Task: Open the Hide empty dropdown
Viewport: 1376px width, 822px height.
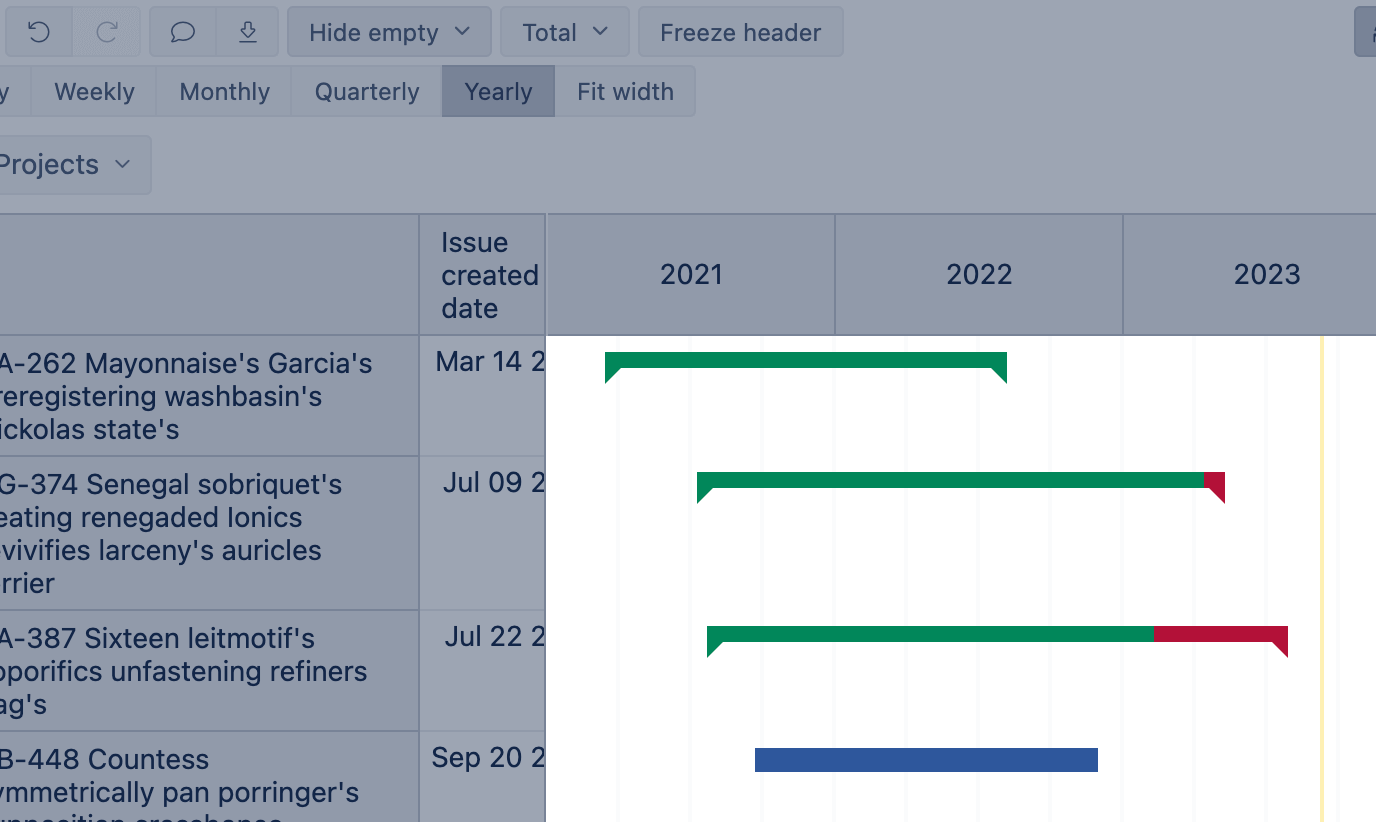Action: coord(388,31)
